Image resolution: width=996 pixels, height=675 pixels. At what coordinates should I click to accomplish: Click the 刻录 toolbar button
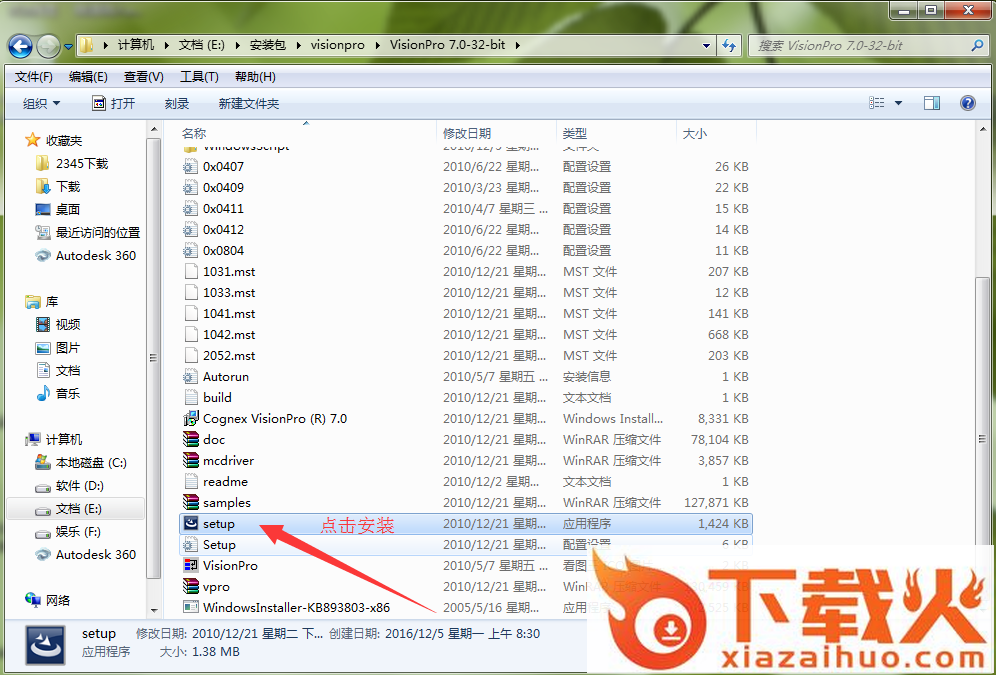click(x=177, y=104)
